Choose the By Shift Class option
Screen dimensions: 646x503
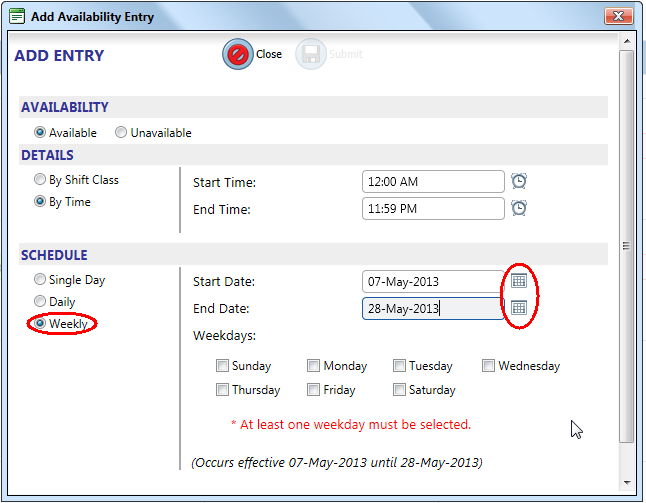pos(40,180)
